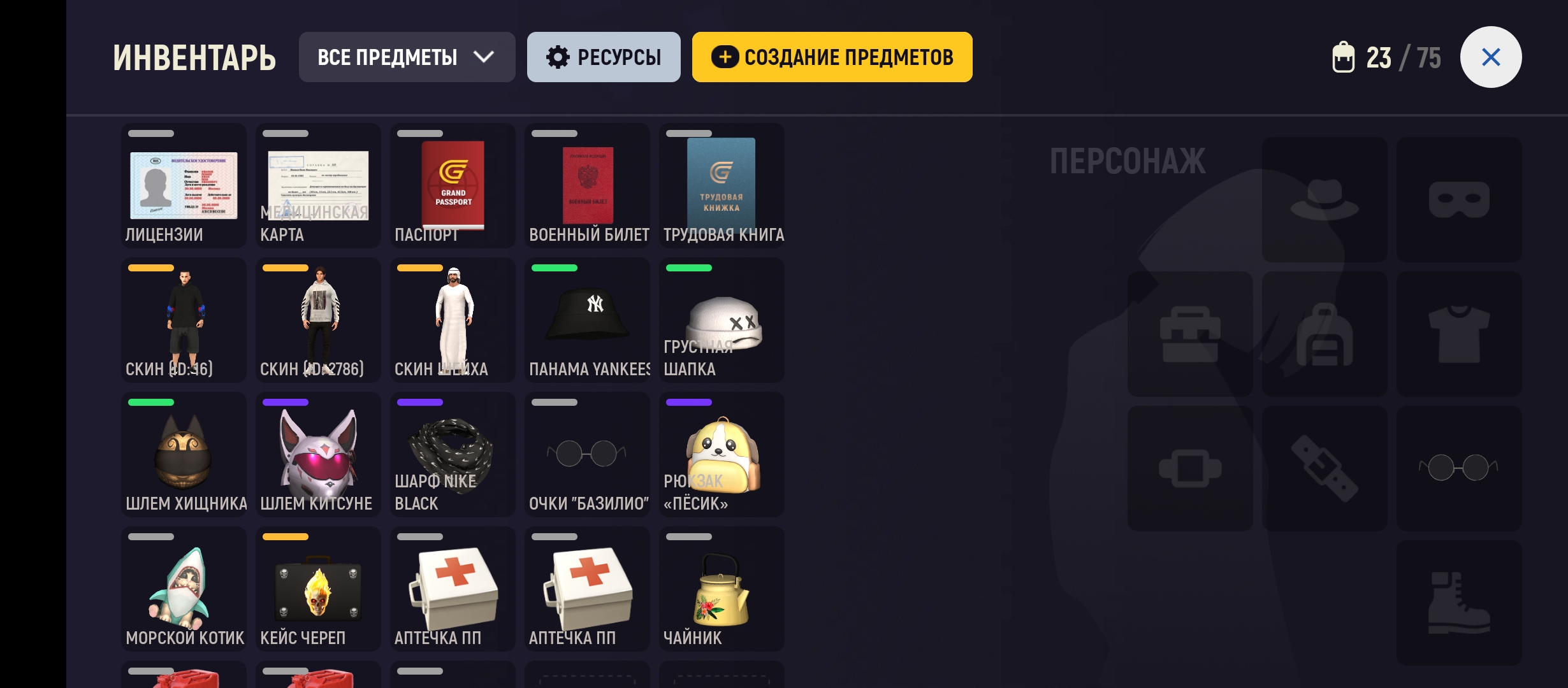Select the Лицензии document item
The height and width of the screenshot is (688, 1568).
(184, 186)
